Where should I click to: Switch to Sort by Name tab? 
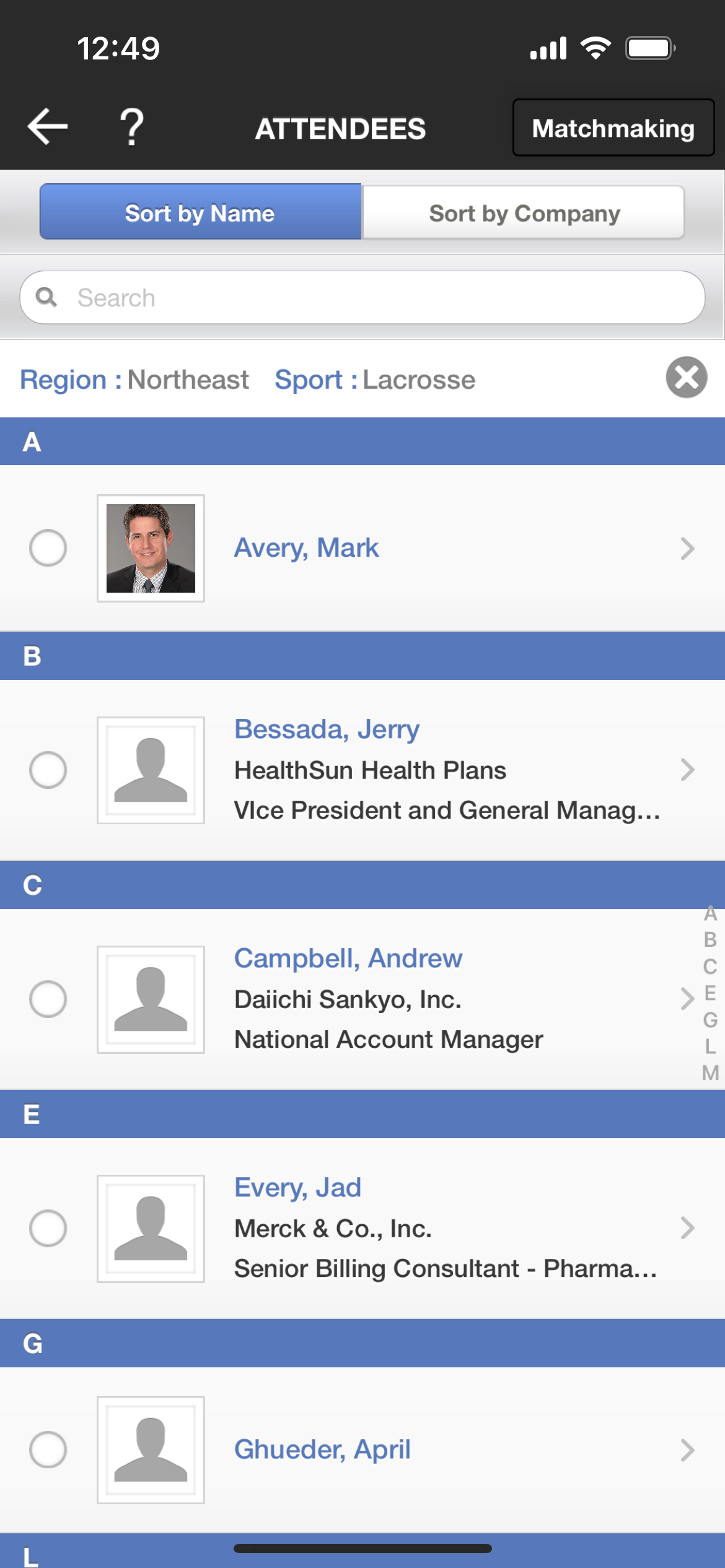[201, 212]
